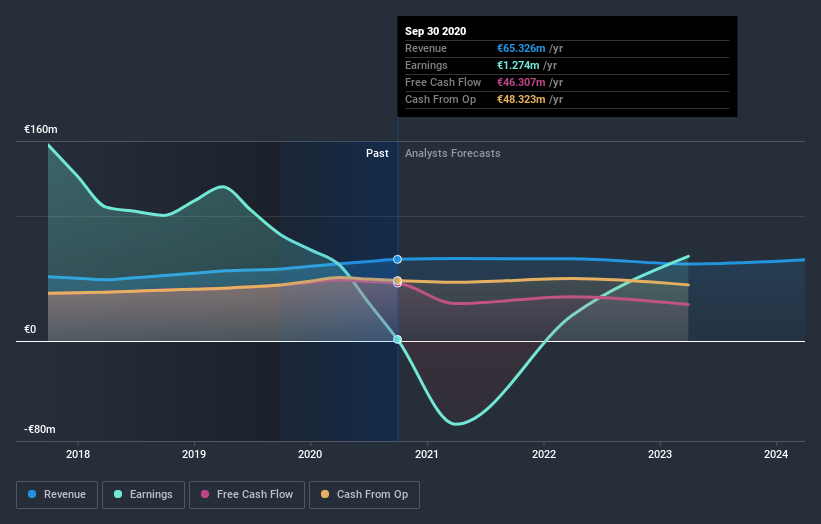The height and width of the screenshot is (524, 821).
Task: Click the Free Cash Flow label in tooltip
Action: [x=443, y=82]
